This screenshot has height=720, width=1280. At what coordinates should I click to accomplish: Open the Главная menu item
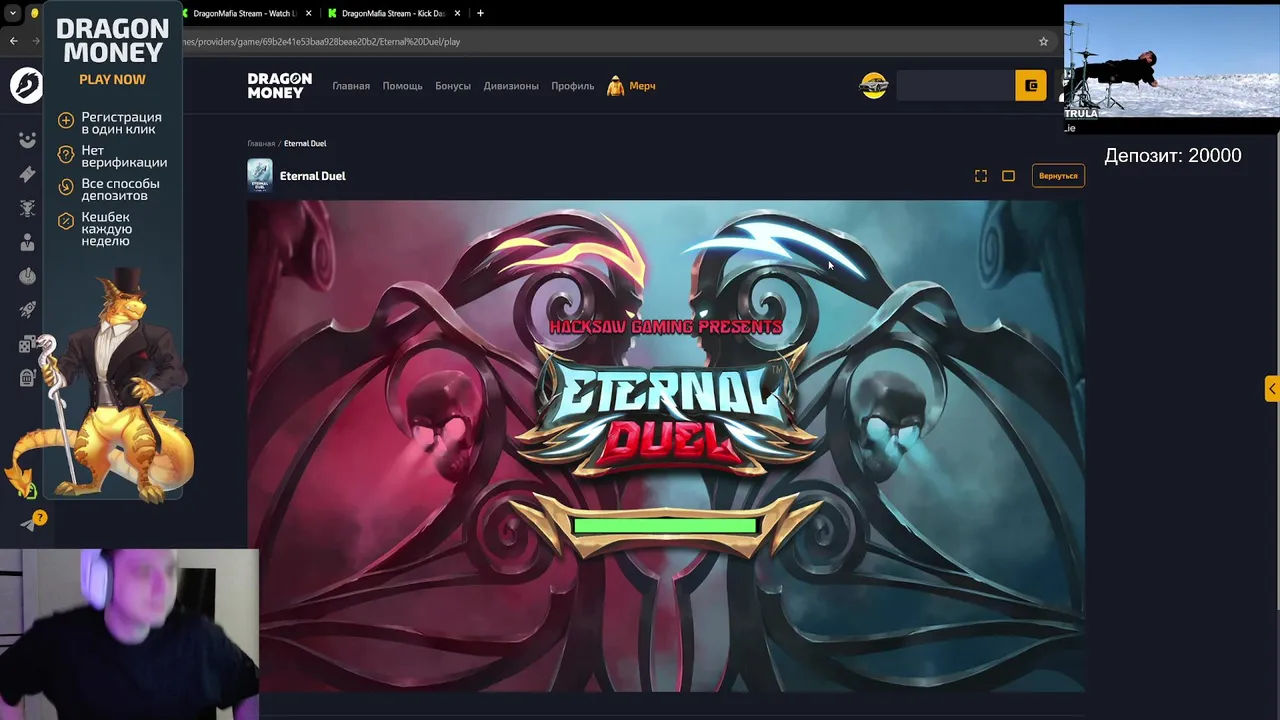tap(351, 86)
